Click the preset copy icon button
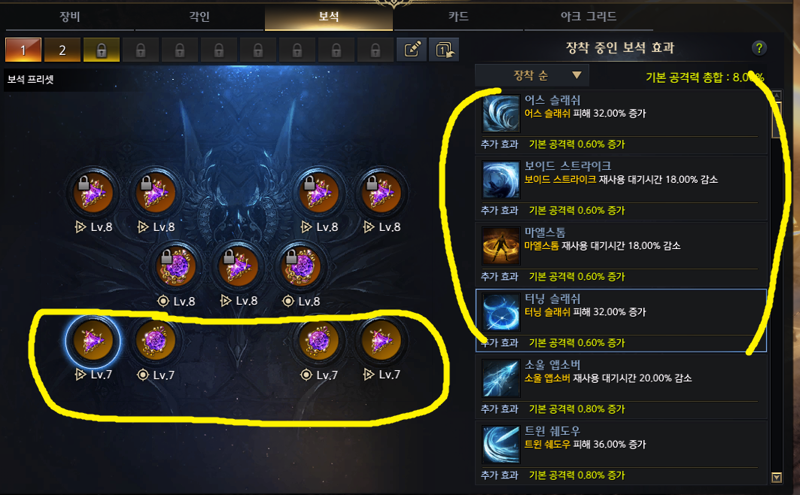 (x=444, y=50)
